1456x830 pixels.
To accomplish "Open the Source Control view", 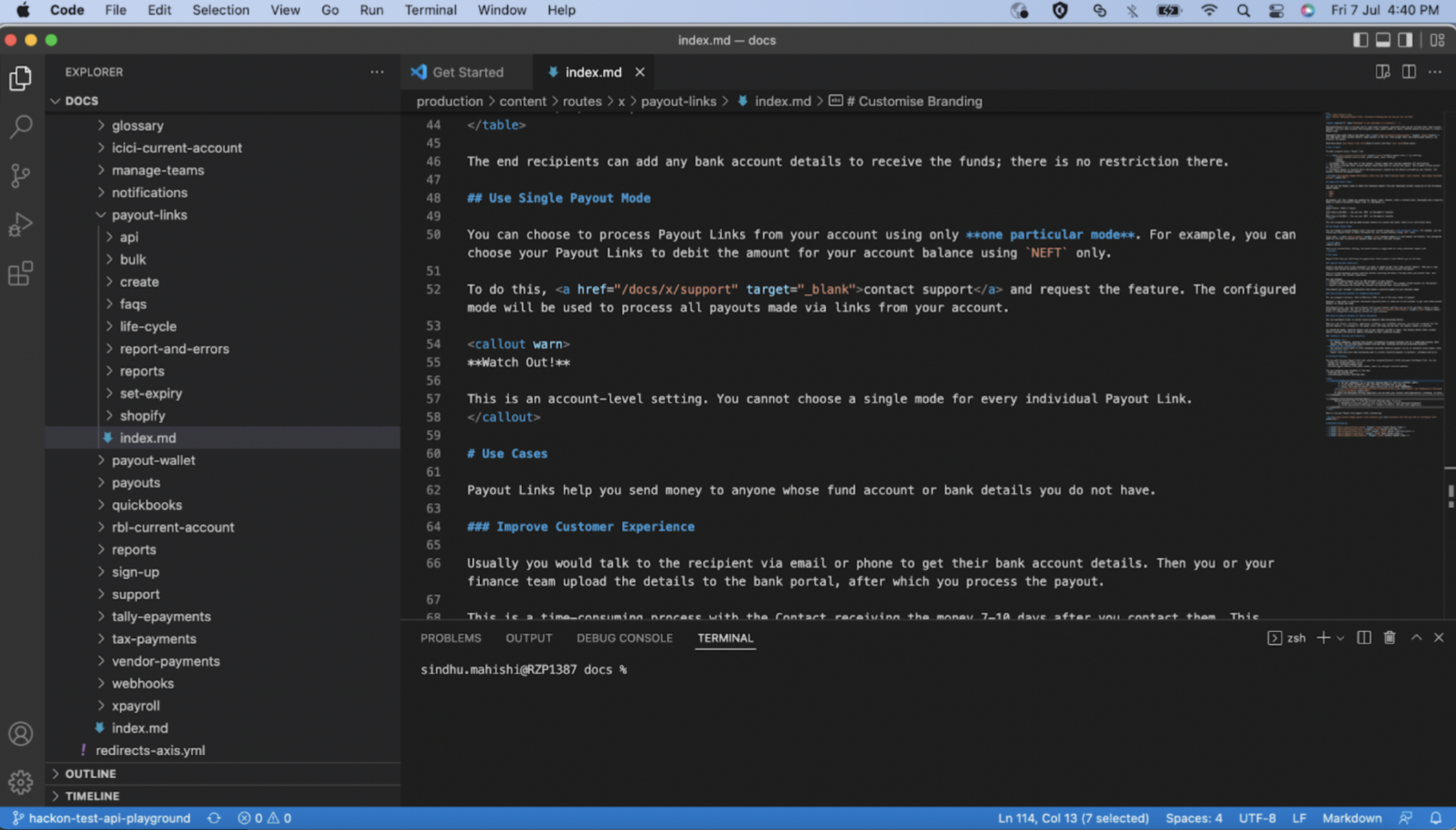I will [21, 176].
